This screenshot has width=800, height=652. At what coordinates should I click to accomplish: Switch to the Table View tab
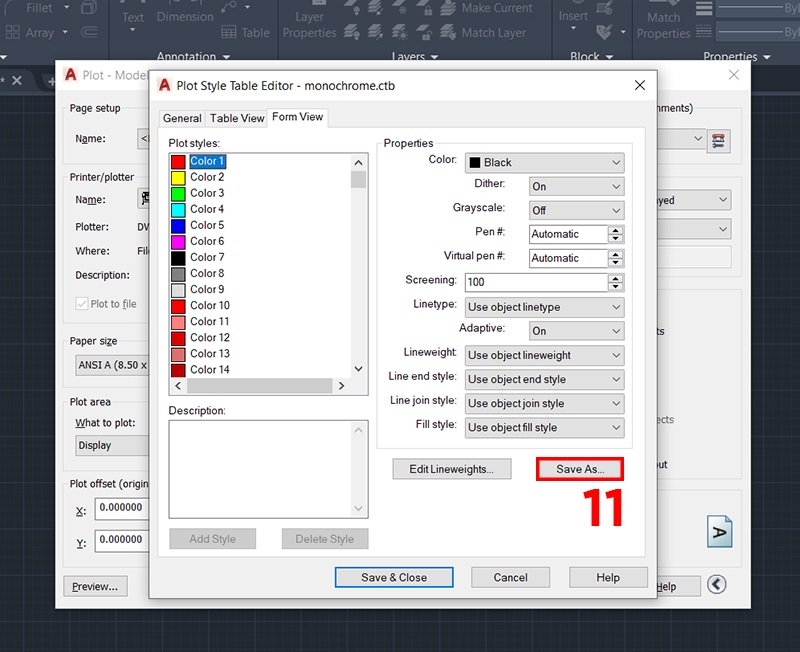coord(237,118)
